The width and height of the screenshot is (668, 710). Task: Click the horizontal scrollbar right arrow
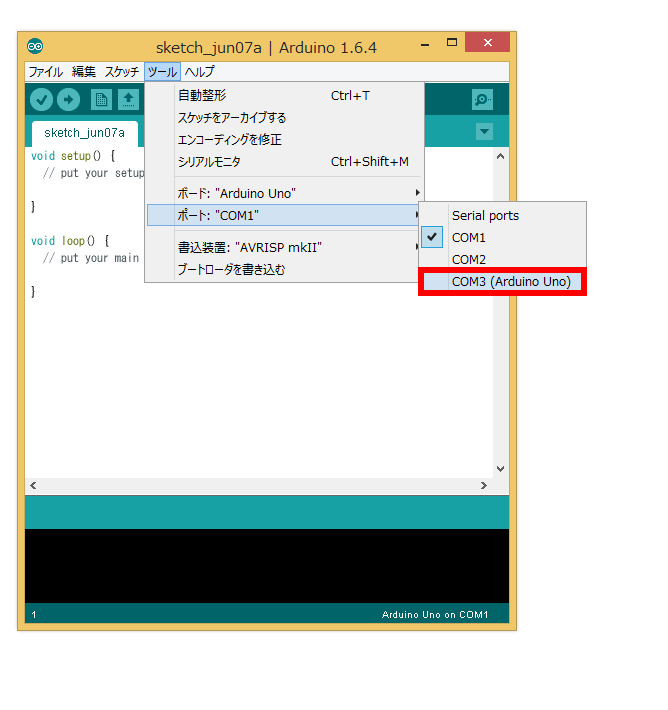(484, 485)
